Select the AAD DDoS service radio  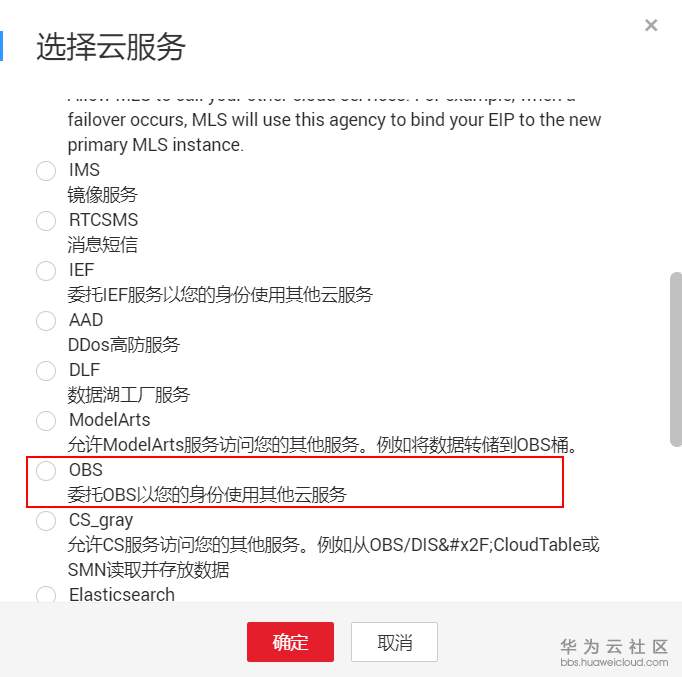click(46, 321)
